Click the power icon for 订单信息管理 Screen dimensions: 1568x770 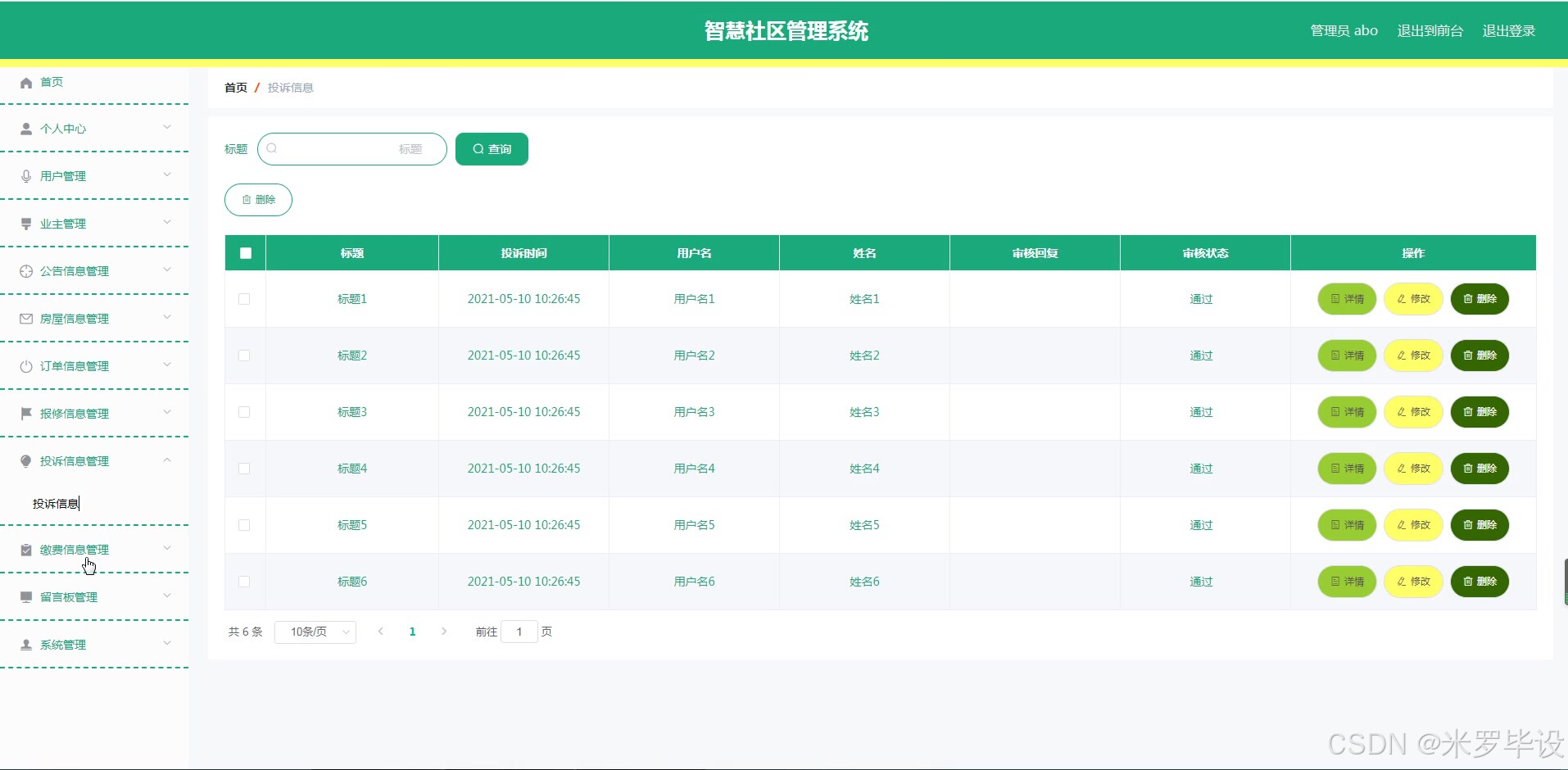(26, 367)
